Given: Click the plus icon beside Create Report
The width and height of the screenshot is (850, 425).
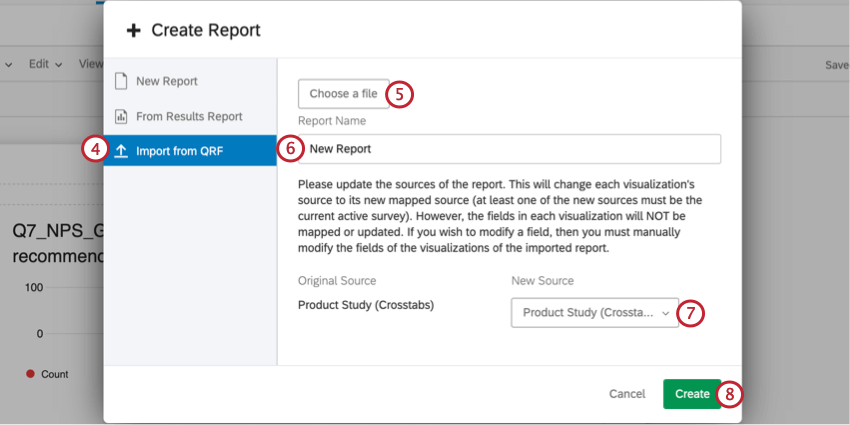Looking at the screenshot, I should (134, 31).
